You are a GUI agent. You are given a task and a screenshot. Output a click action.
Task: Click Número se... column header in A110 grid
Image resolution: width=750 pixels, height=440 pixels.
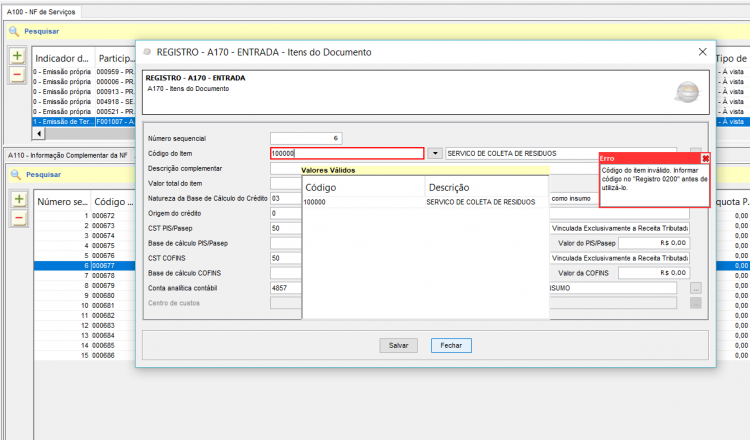pyautogui.click(x=62, y=202)
